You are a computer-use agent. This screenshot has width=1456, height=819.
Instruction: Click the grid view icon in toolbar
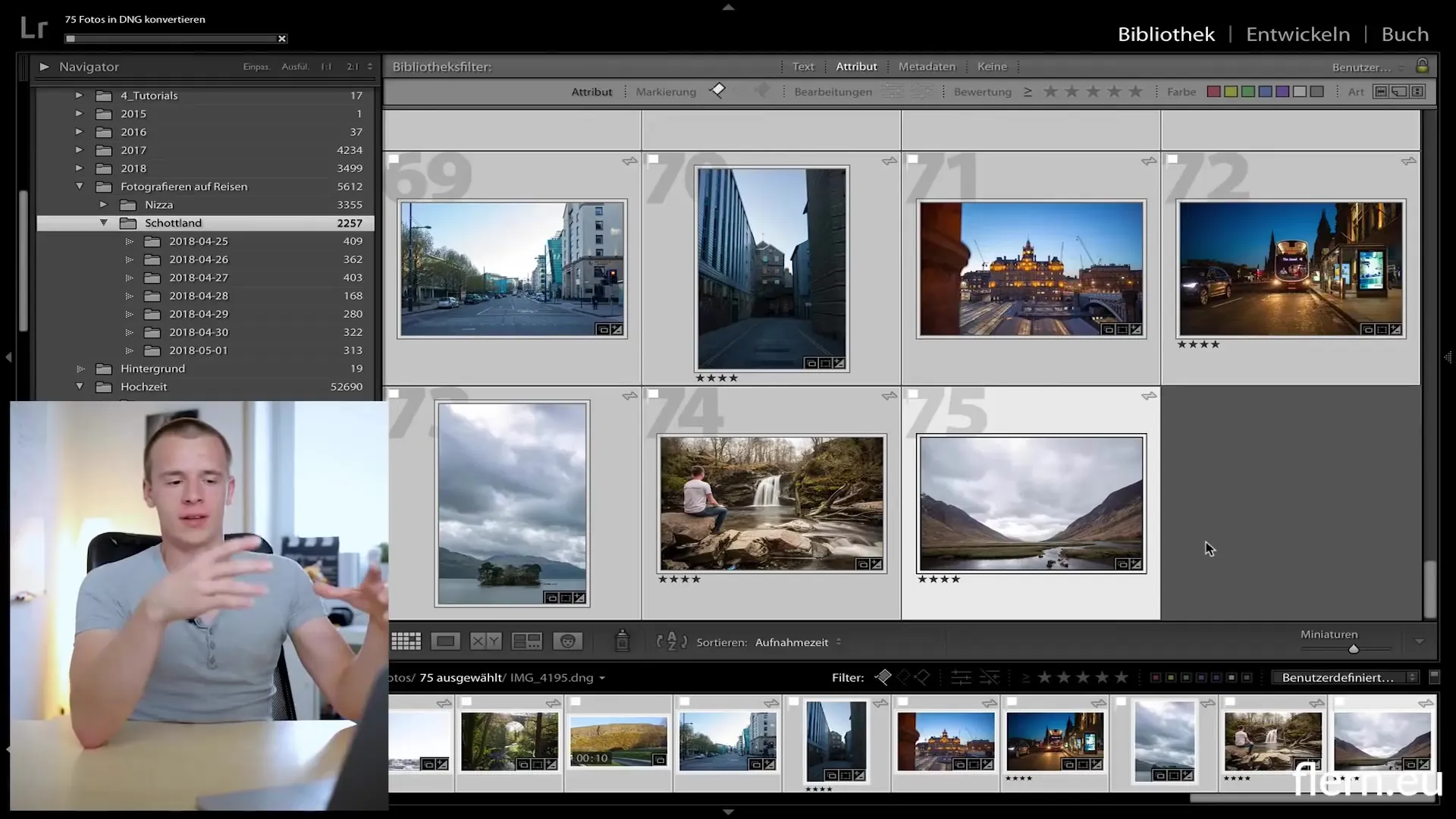coord(406,642)
